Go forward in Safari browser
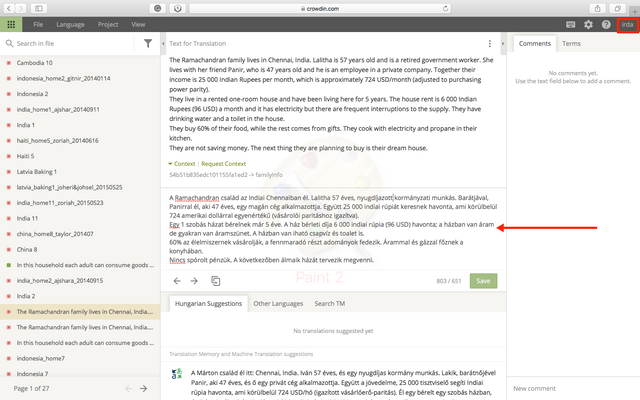The height and width of the screenshot is (400, 640). pos(21,8)
